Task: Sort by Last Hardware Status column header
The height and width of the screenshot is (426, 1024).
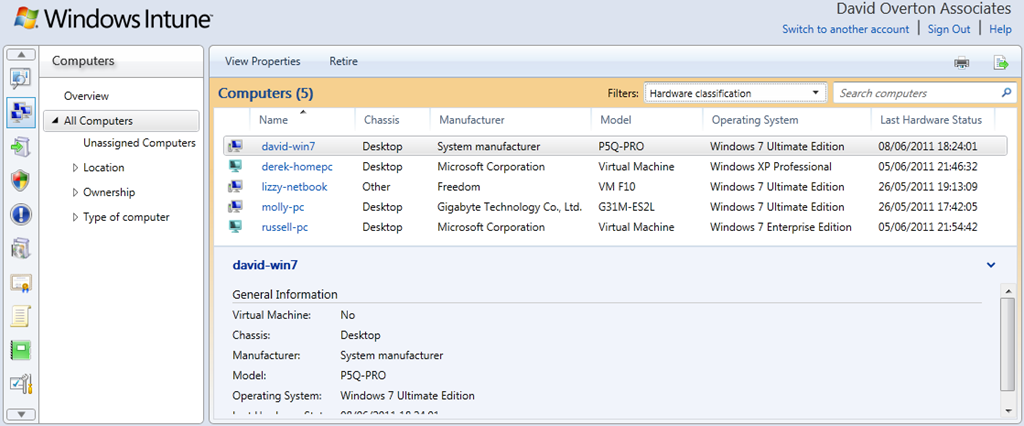Action: pyautogui.click(x=930, y=120)
